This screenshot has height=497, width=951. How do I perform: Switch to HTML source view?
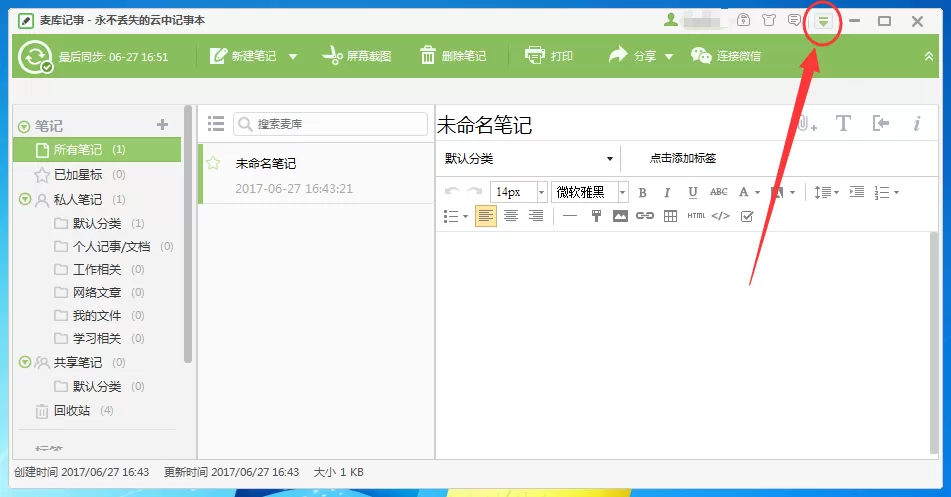click(x=696, y=216)
